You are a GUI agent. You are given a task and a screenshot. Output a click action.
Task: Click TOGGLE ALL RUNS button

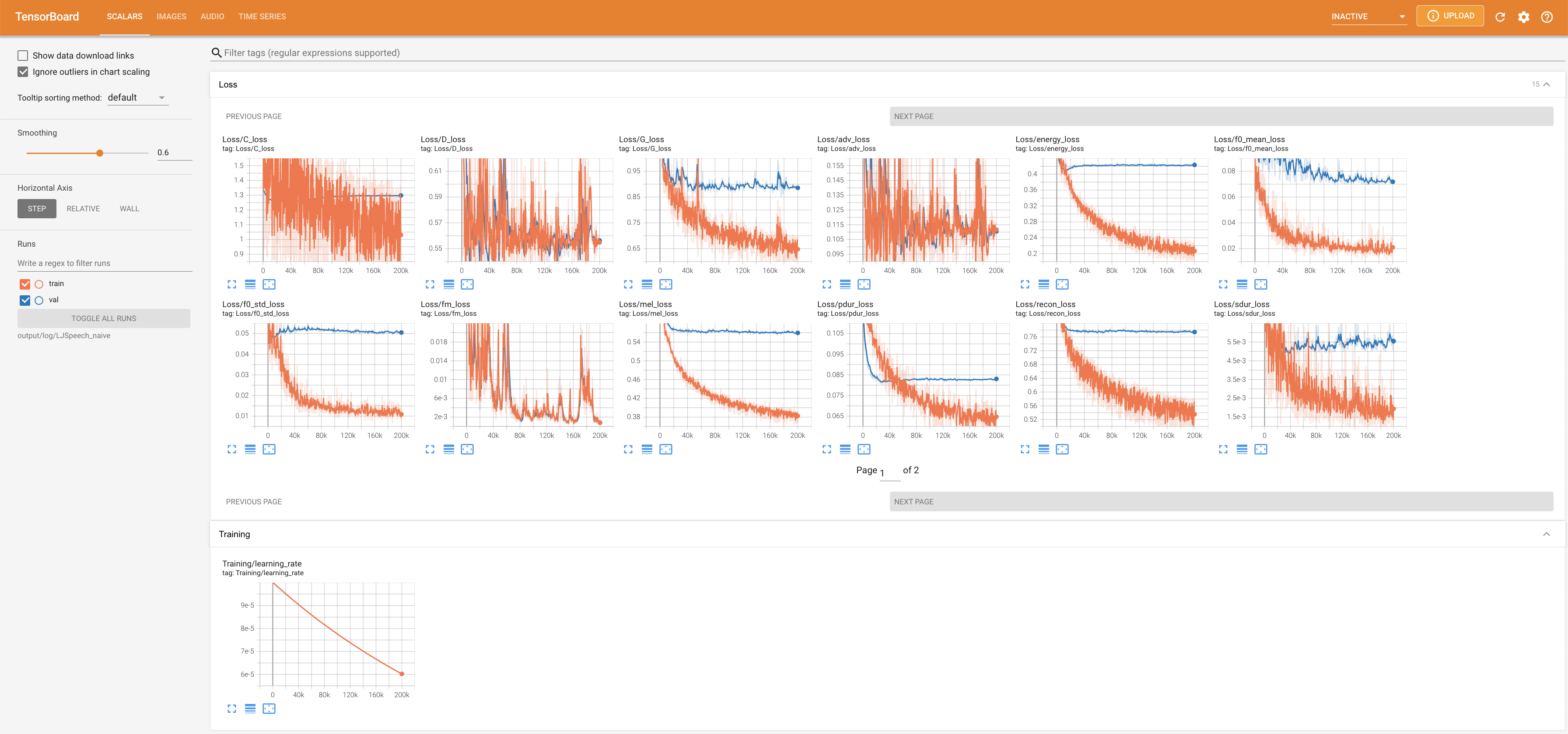(x=104, y=318)
